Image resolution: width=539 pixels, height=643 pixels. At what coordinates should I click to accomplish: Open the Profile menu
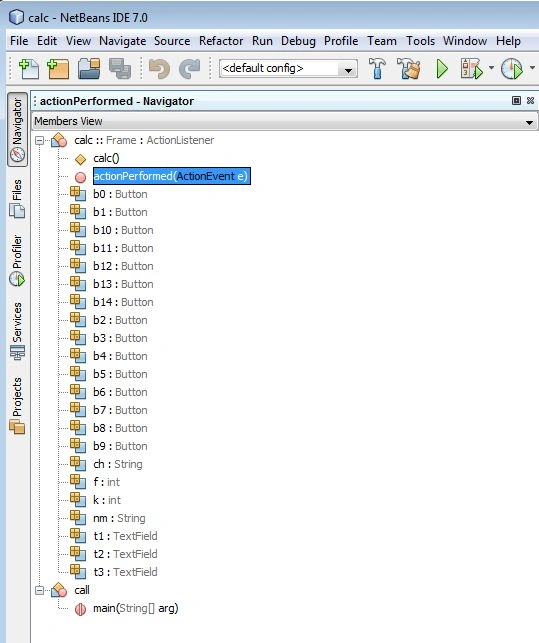[341, 41]
